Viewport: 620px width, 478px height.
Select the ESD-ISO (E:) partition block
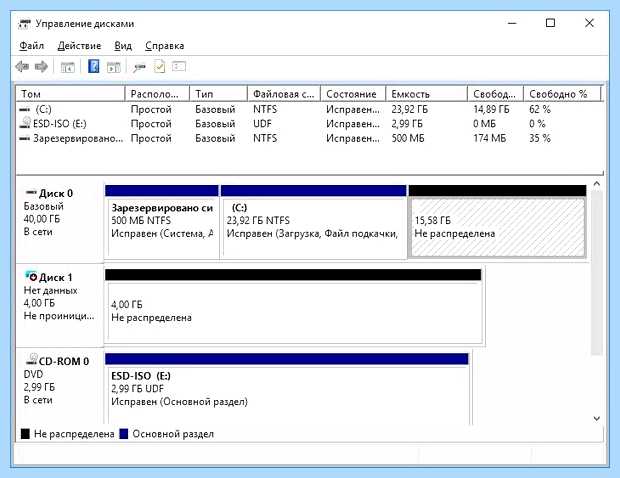[x=287, y=389]
